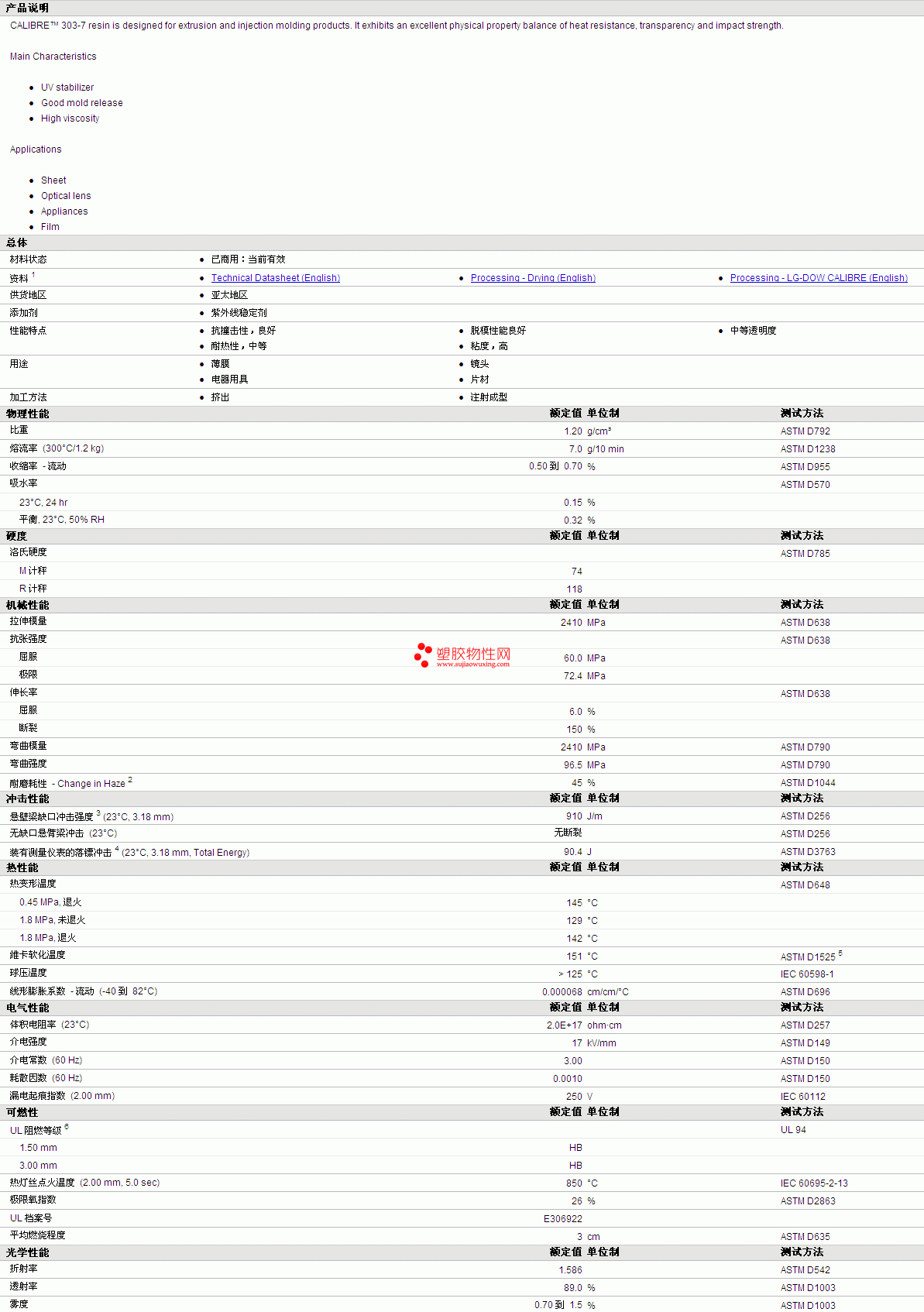The image size is (924, 1312).
Task: Click the volume resistivity value '2.0E+17'
Action: pos(565,1025)
